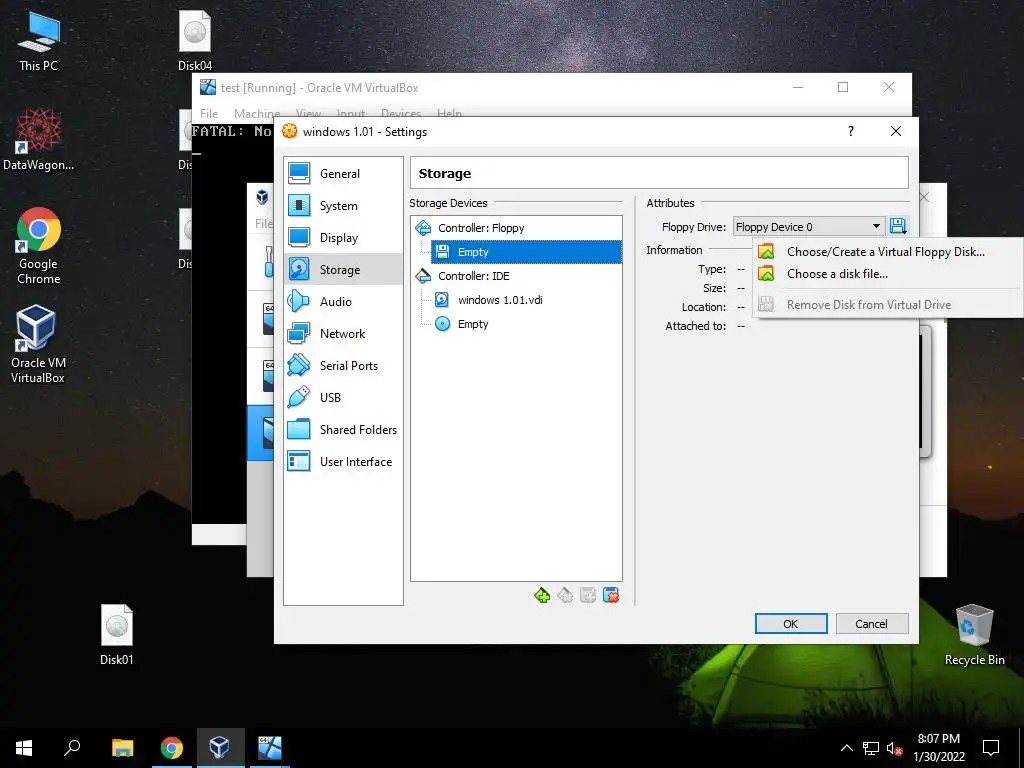Switch to VirtualBox Manager taskbar button
Screen dimensions: 1024x768
219,748
